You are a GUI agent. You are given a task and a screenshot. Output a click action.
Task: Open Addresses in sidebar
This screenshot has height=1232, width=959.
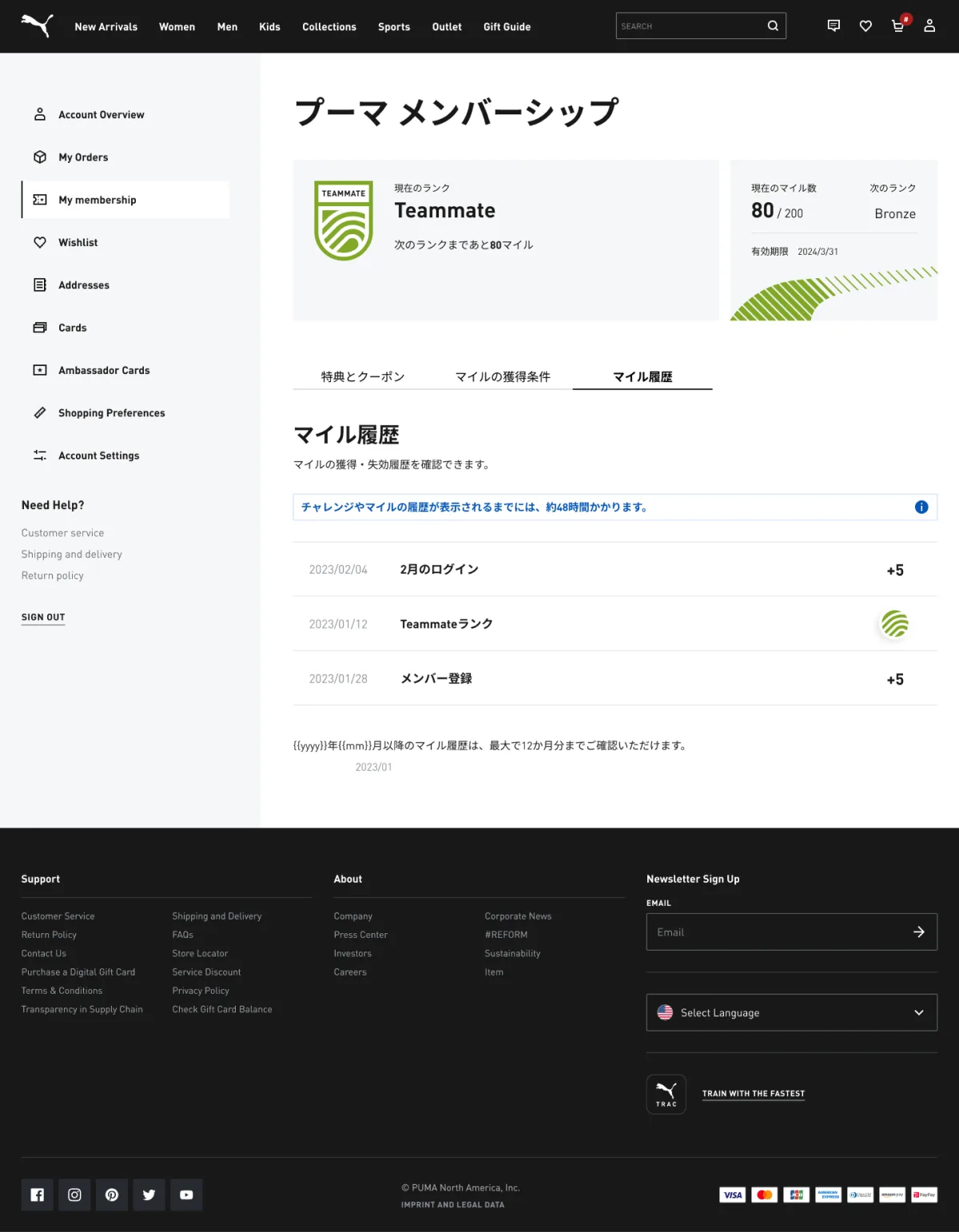pyautogui.click(x=125, y=284)
